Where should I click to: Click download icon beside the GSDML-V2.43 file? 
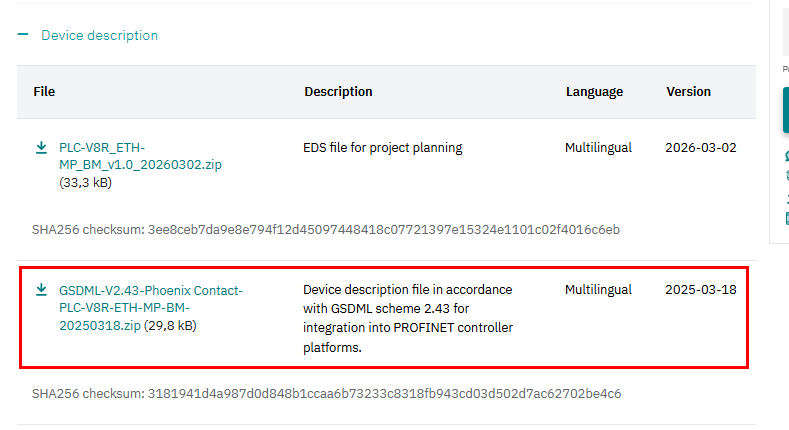point(41,290)
